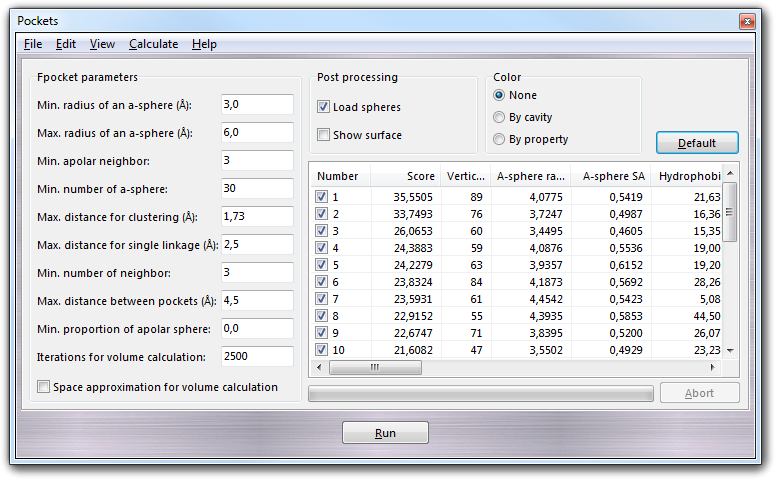Select the By property color option

point(500,139)
